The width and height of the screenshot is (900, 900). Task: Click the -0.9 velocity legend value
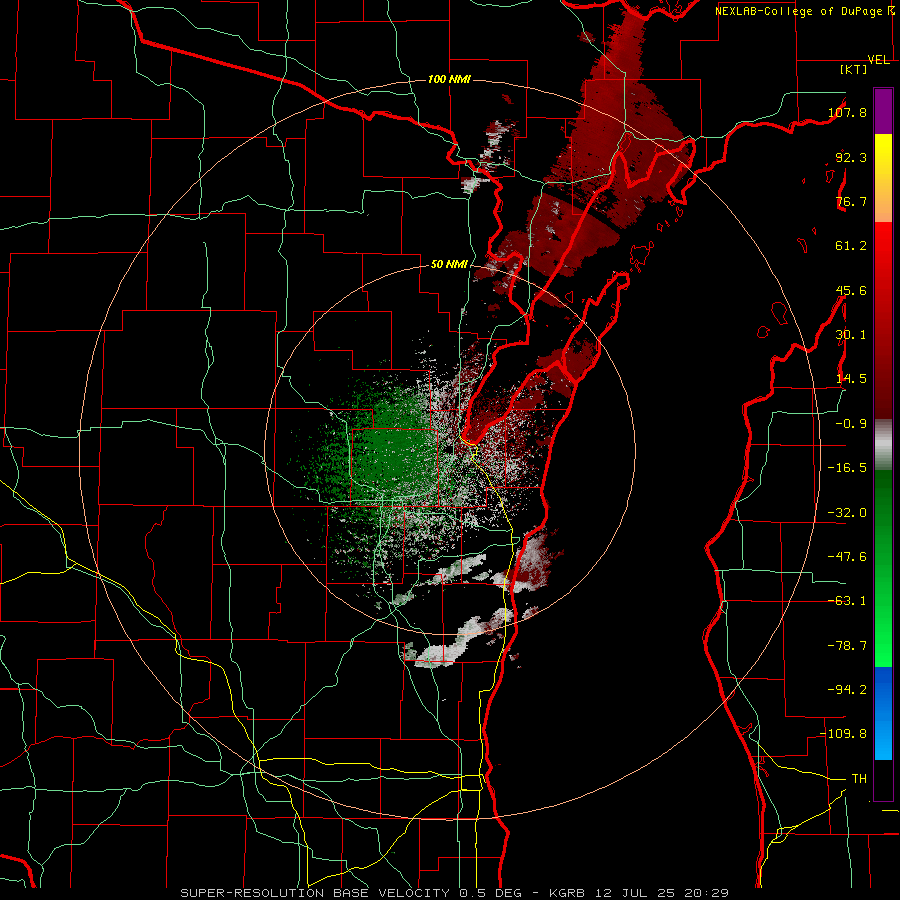click(x=851, y=424)
